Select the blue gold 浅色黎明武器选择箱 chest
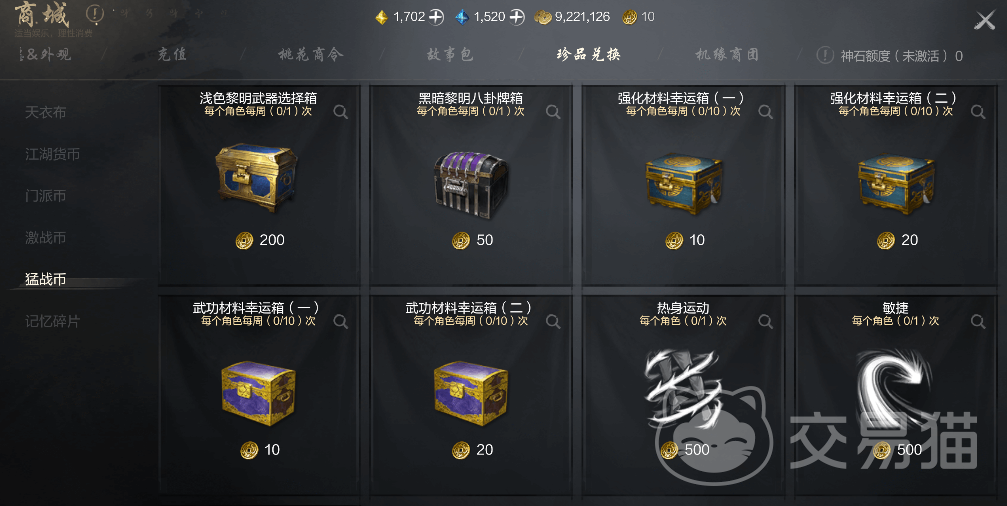The width and height of the screenshot is (1007, 506). (x=256, y=177)
